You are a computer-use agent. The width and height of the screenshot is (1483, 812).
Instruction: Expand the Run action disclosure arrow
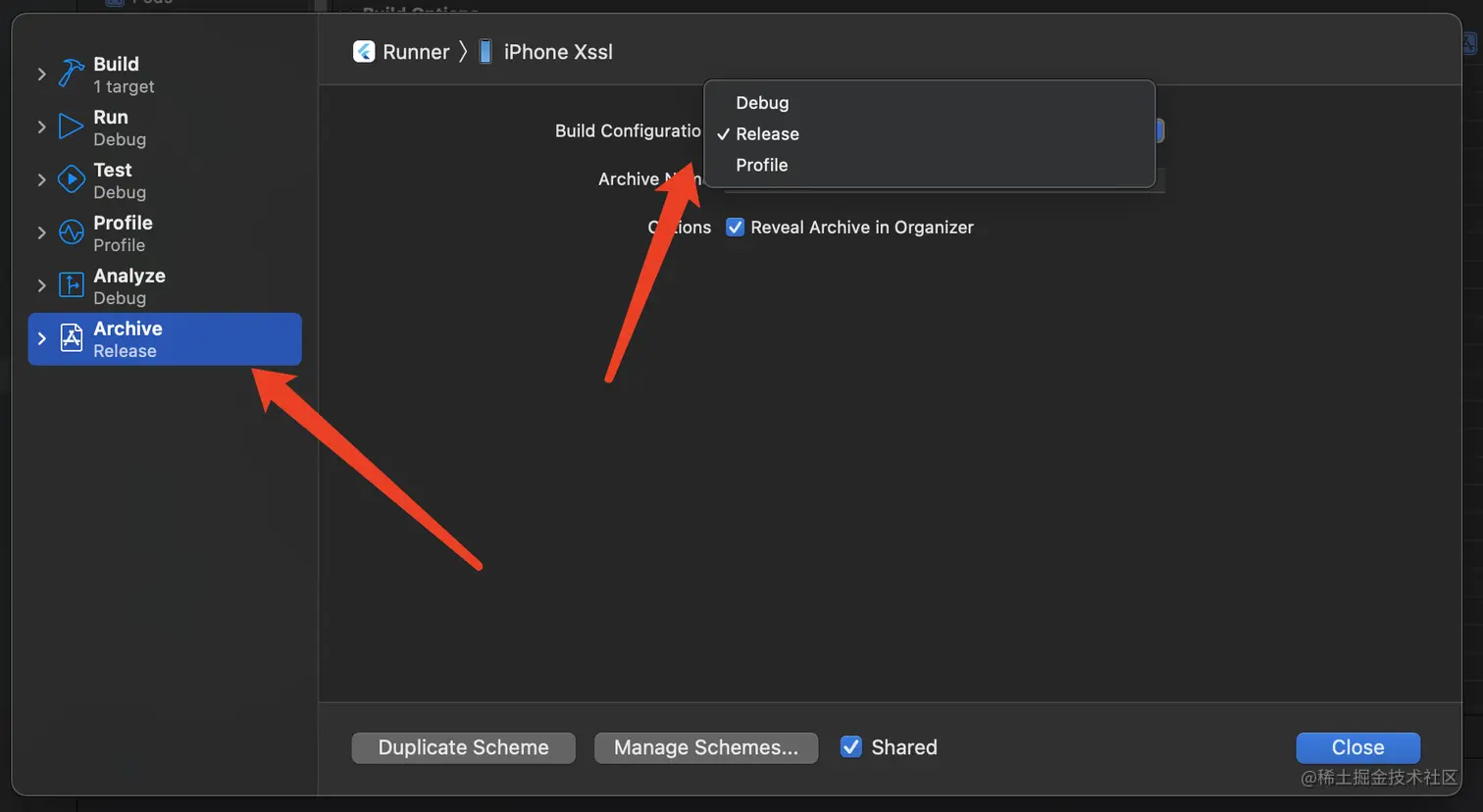coord(41,127)
